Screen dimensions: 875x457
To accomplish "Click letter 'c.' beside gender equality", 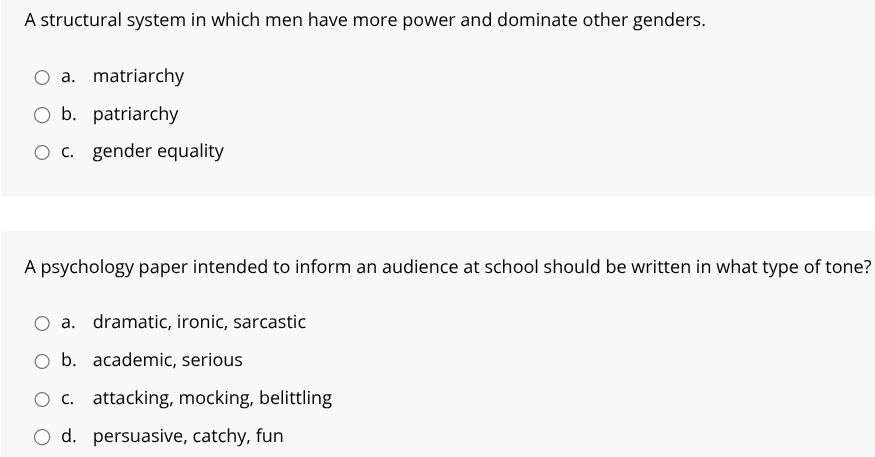I will (x=68, y=152).
